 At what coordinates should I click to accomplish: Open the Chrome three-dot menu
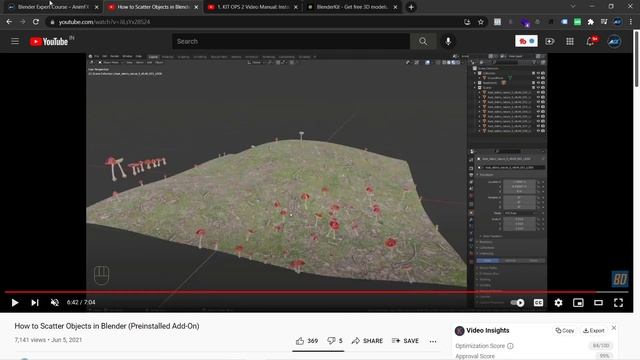(631, 22)
